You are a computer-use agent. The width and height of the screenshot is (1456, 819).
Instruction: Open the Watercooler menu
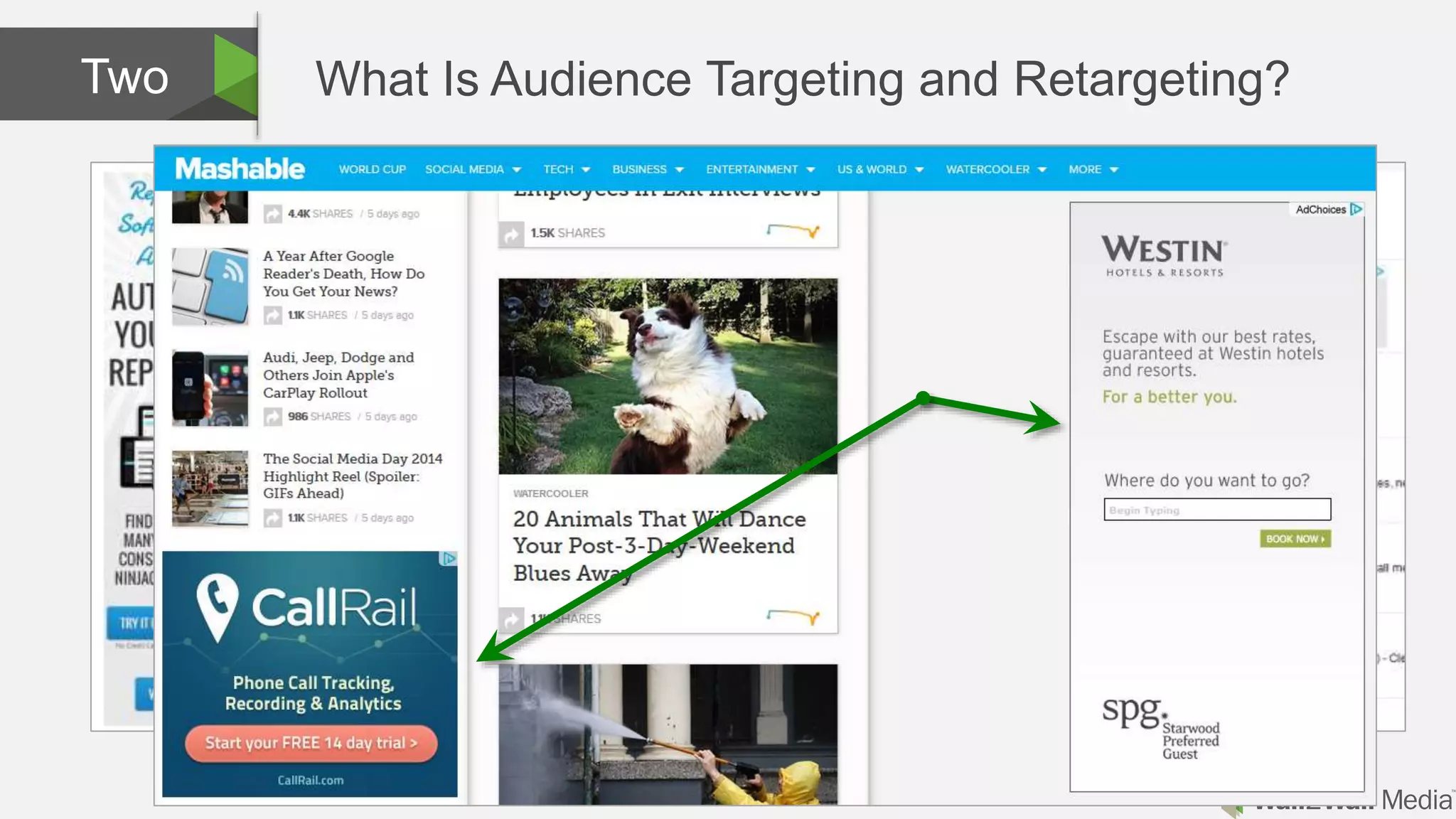(987, 169)
